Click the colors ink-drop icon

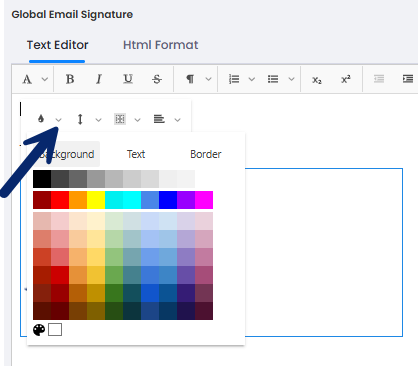(x=41, y=119)
